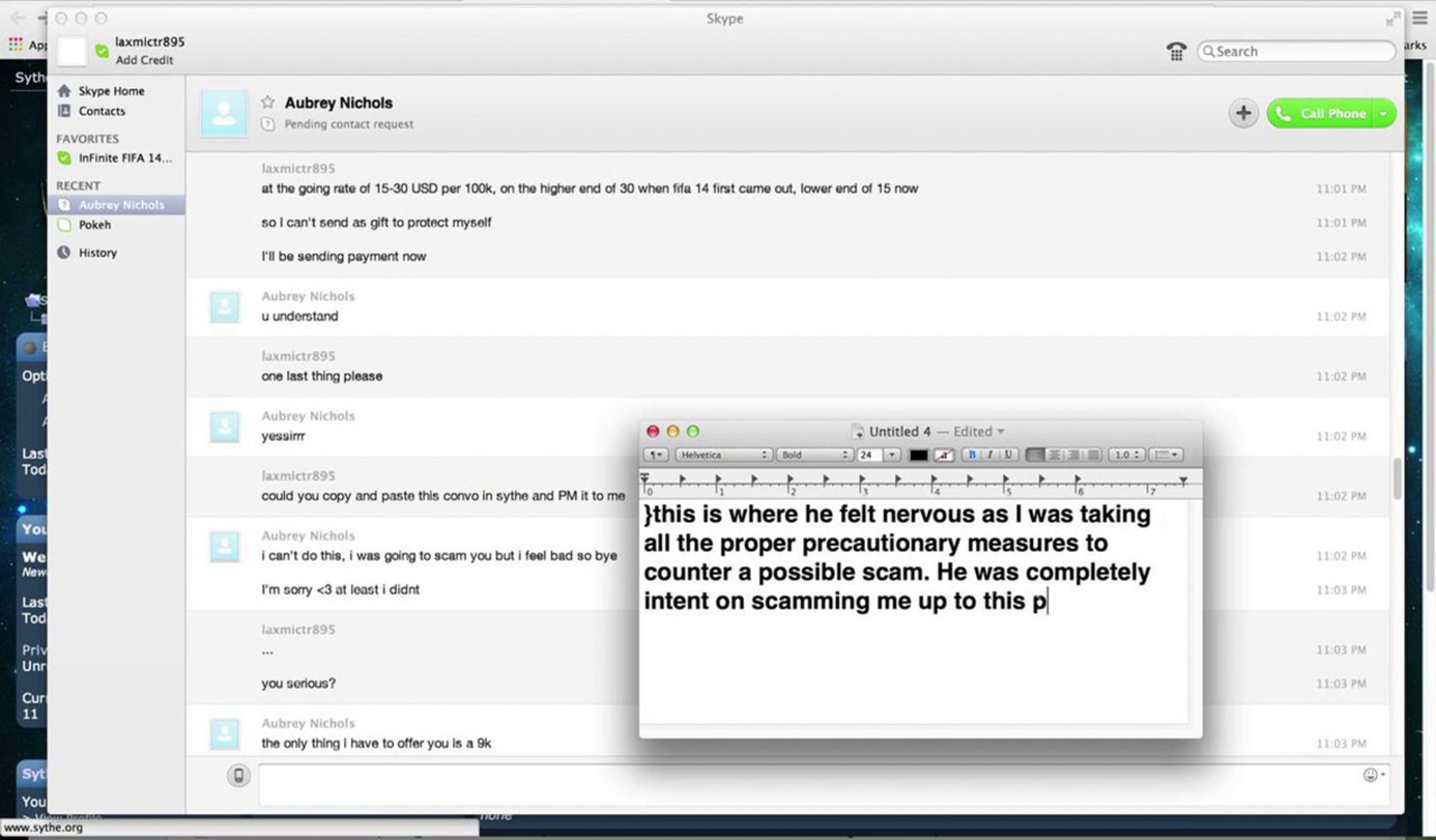Click the left indent marker on TextEdit ruler
Viewport: 1436px width, 840px height.
point(644,479)
